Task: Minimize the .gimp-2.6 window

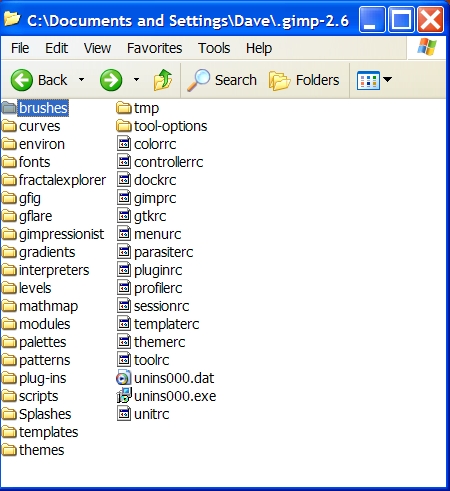Action: (x=372, y=20)
